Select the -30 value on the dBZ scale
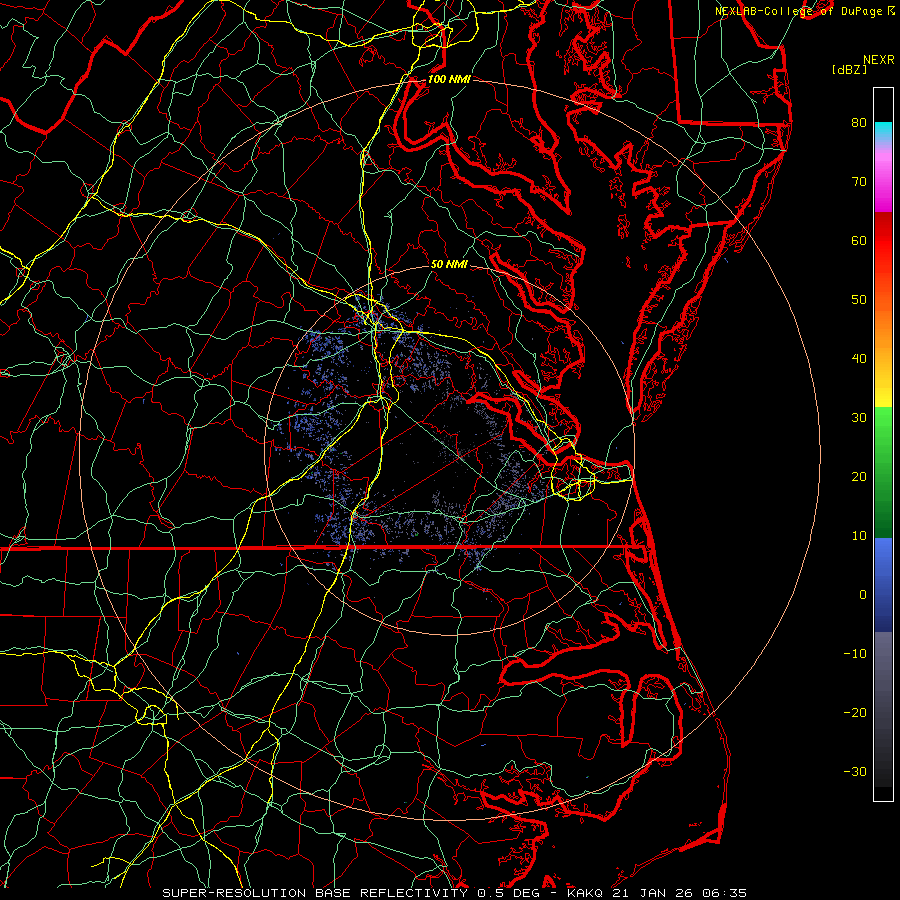900x900 pixels. (855, 771)
